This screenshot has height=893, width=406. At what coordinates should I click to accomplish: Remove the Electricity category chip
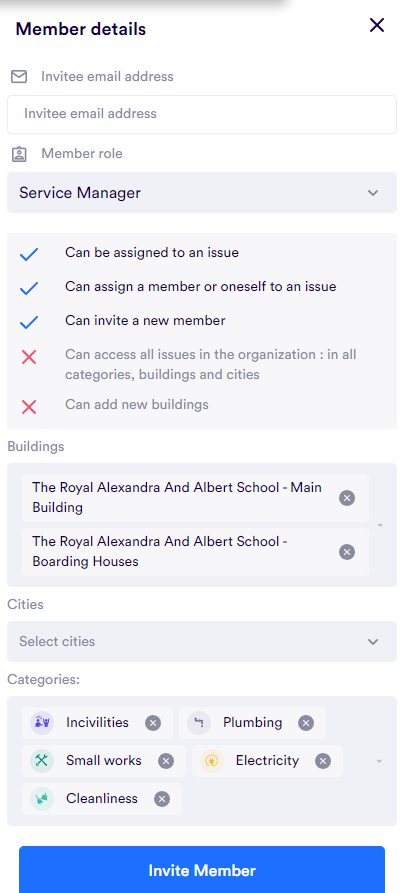[323, 761]
